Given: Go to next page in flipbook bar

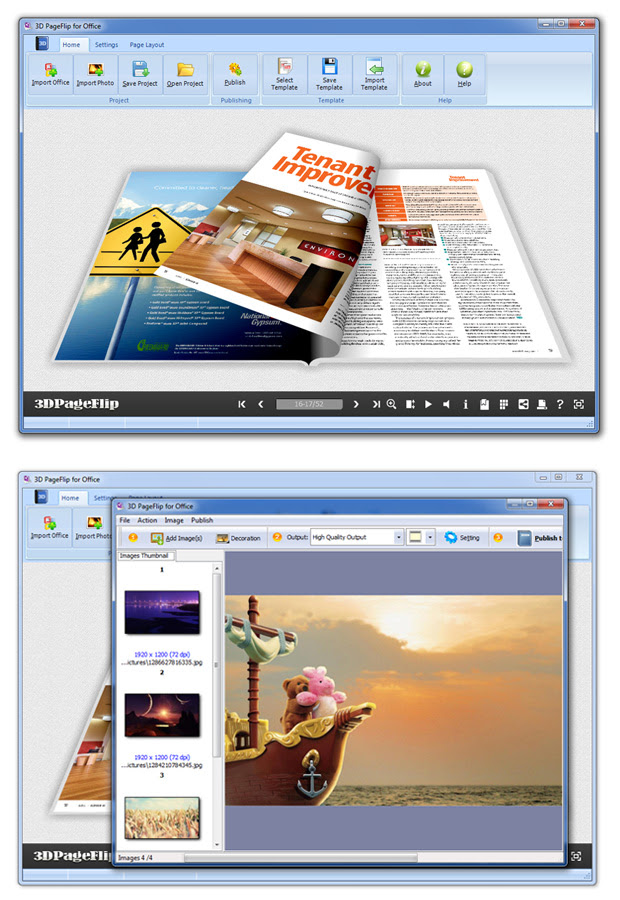Looking at the screenshot, I should (356, 405).
